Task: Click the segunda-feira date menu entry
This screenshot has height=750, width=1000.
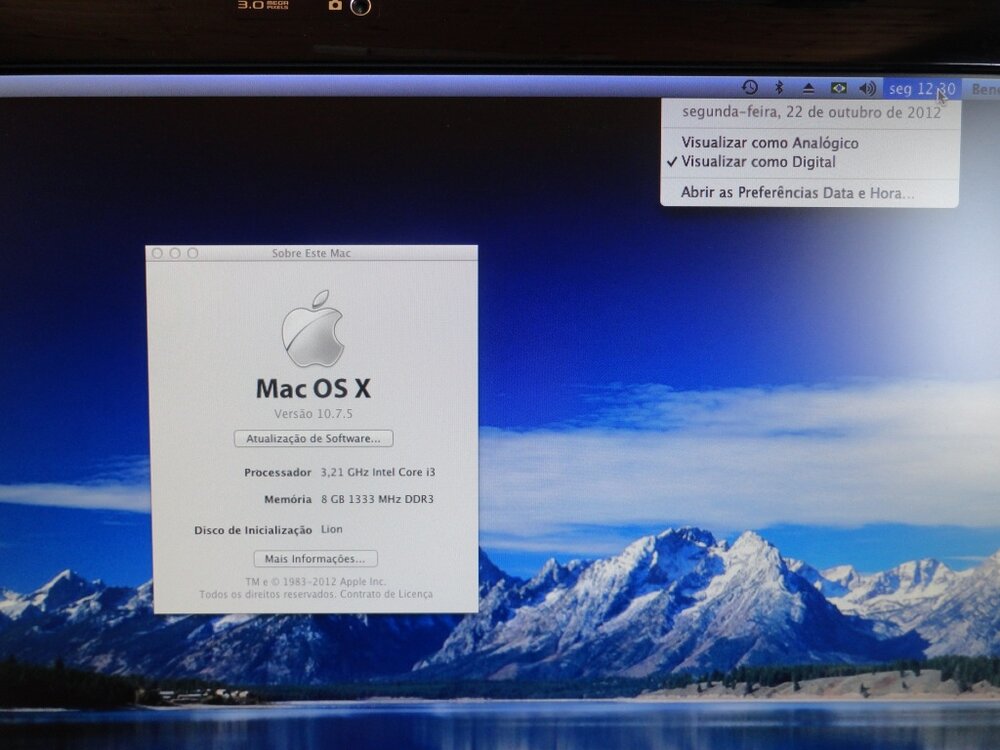Action: click(x=810, y=112)
